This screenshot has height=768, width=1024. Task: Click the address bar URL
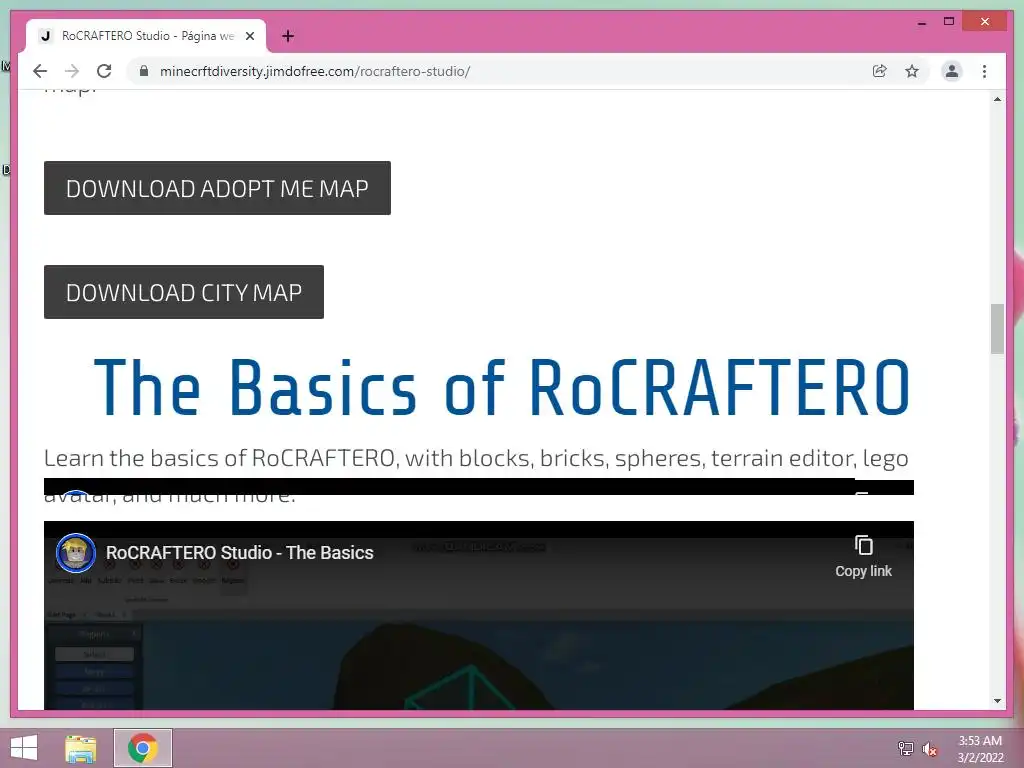(315, 71)
